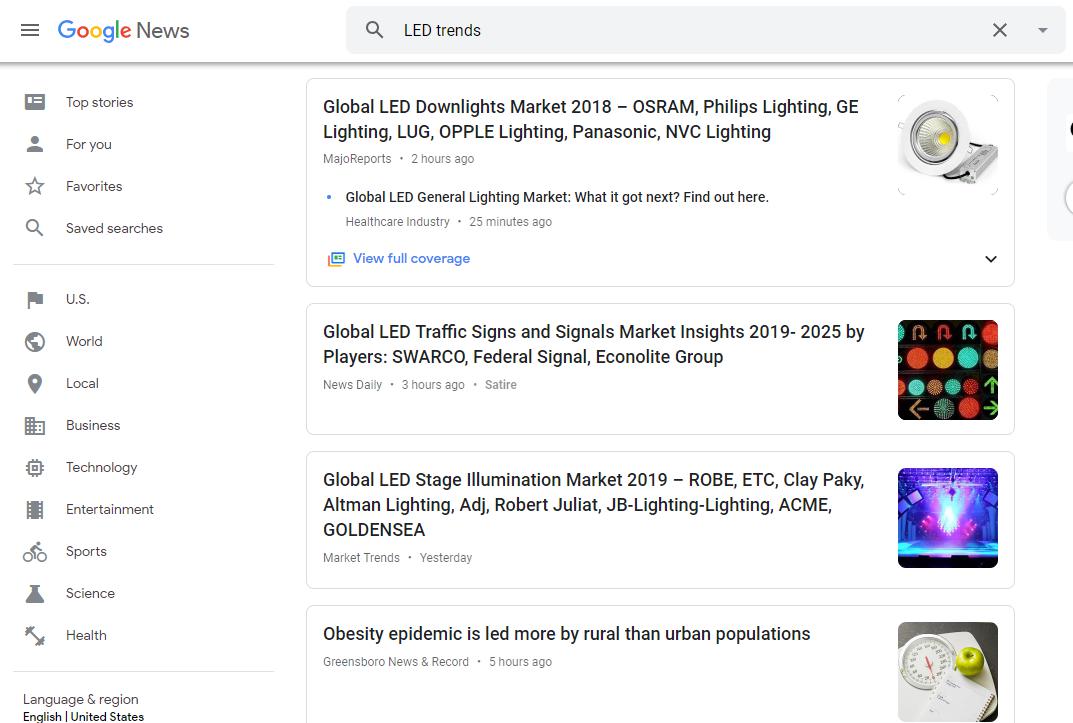Click the Sports bicycle icon
Screen dimensions: 1073x723
tap(35, 552)
